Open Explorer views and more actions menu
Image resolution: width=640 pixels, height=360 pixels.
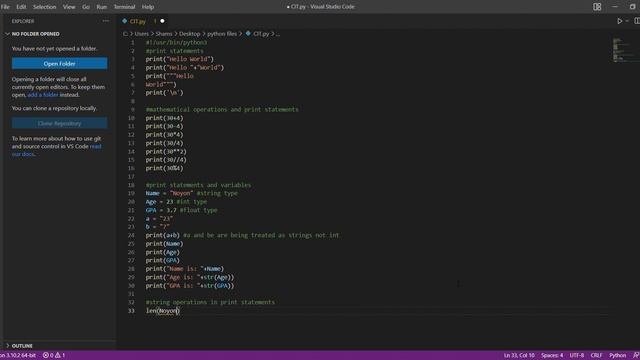pyautogui.click(x=106, y=21)
